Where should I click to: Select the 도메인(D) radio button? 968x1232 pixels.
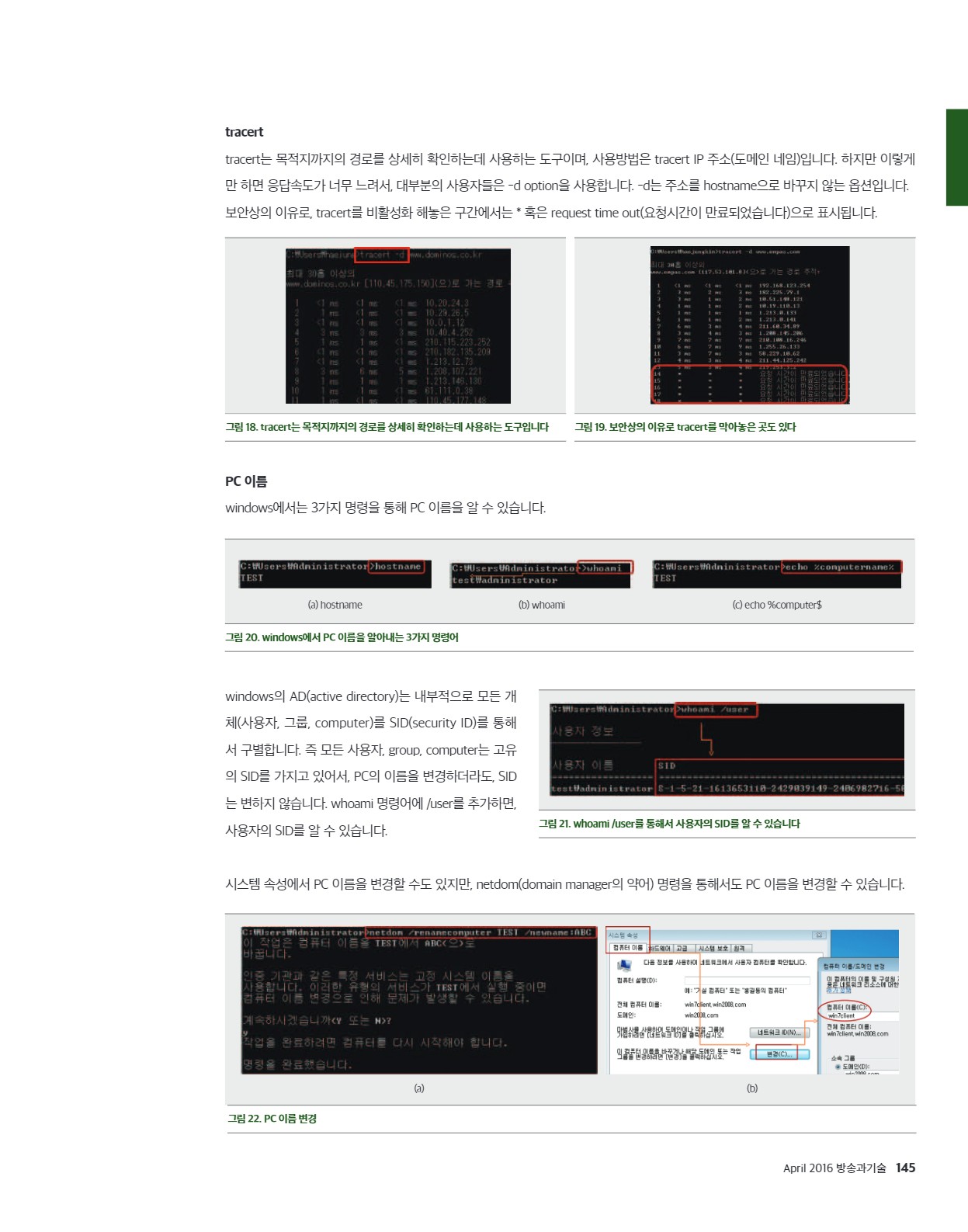(838, 1067)
